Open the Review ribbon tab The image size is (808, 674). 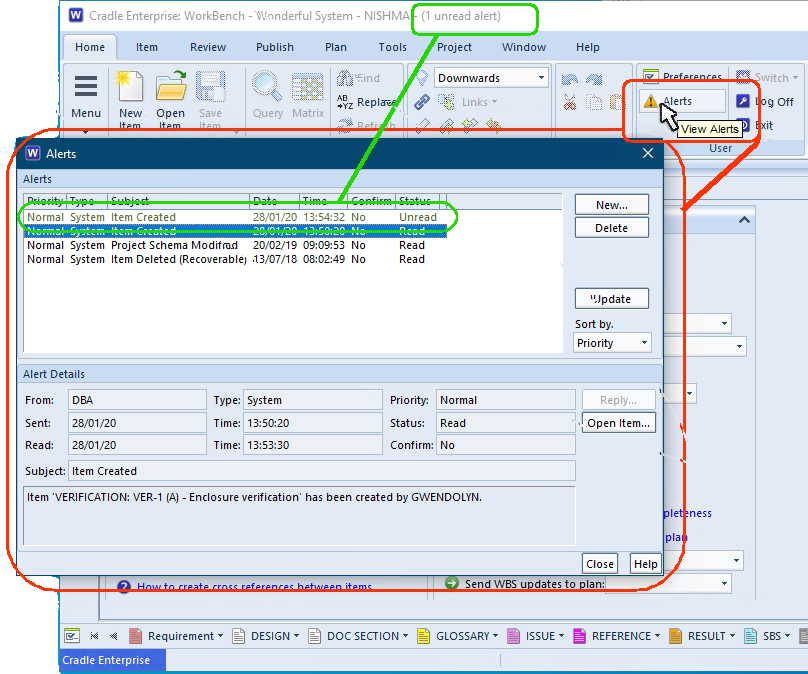tap(208, 47)
